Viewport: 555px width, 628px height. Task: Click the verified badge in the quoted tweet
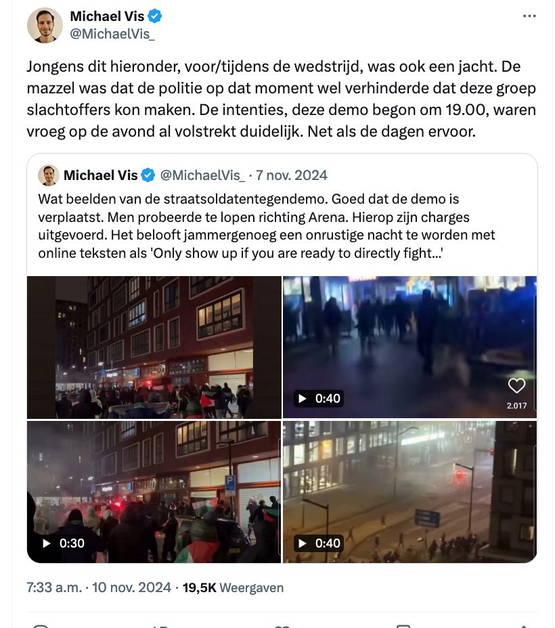[x=148, y=175]
